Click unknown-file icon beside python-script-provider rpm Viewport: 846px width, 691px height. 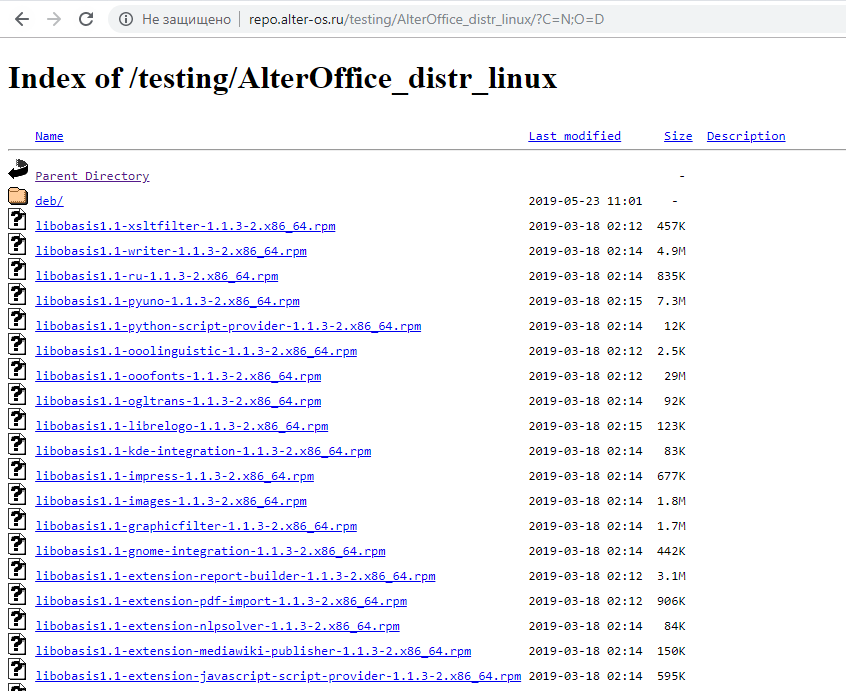click(17, 319)
